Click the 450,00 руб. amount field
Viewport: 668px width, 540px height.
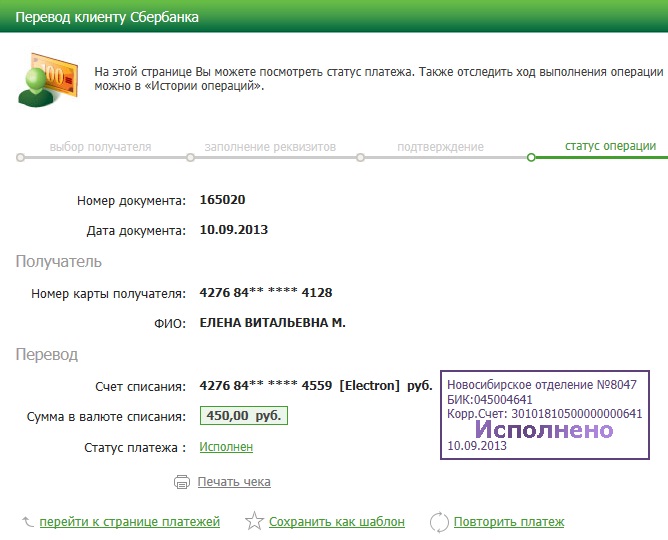click(x=244, y=416)
